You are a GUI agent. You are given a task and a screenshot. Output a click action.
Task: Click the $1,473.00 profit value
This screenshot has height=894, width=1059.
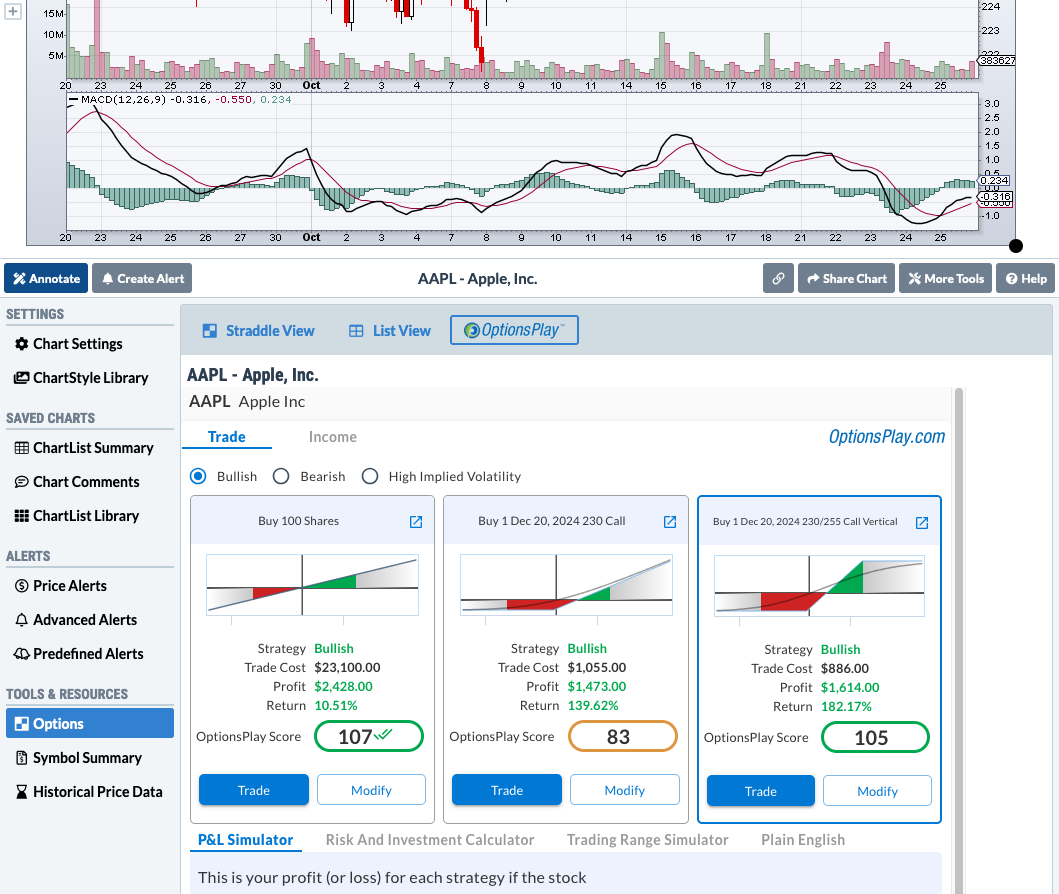[x=596, y=686]
